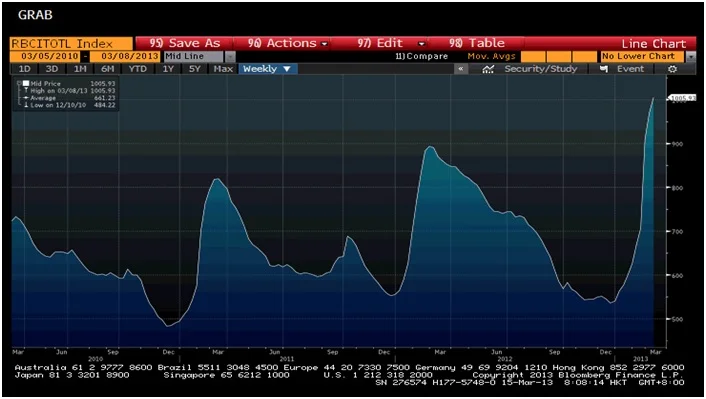Viewport: 706px width, 399px height.
Task: Click the Event label
Action: tap(630, 69)
